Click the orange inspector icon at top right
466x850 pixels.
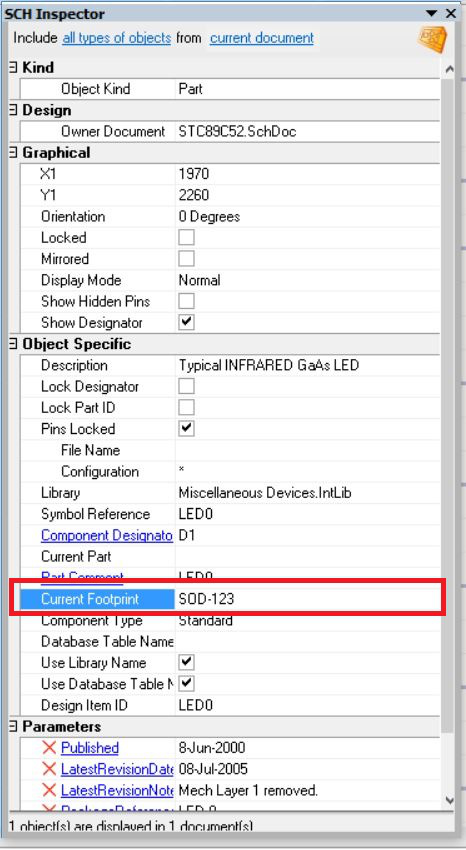click(x=431, y=40)
